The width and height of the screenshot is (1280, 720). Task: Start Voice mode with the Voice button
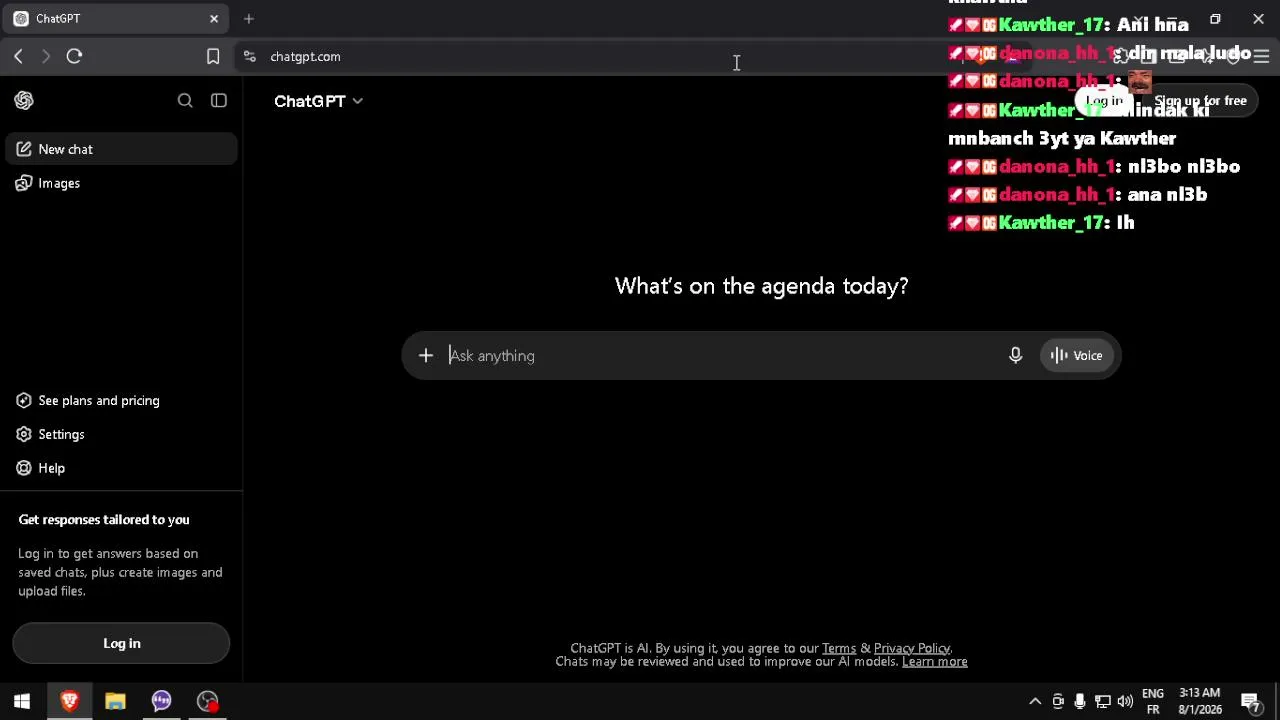click(1077, 355)
